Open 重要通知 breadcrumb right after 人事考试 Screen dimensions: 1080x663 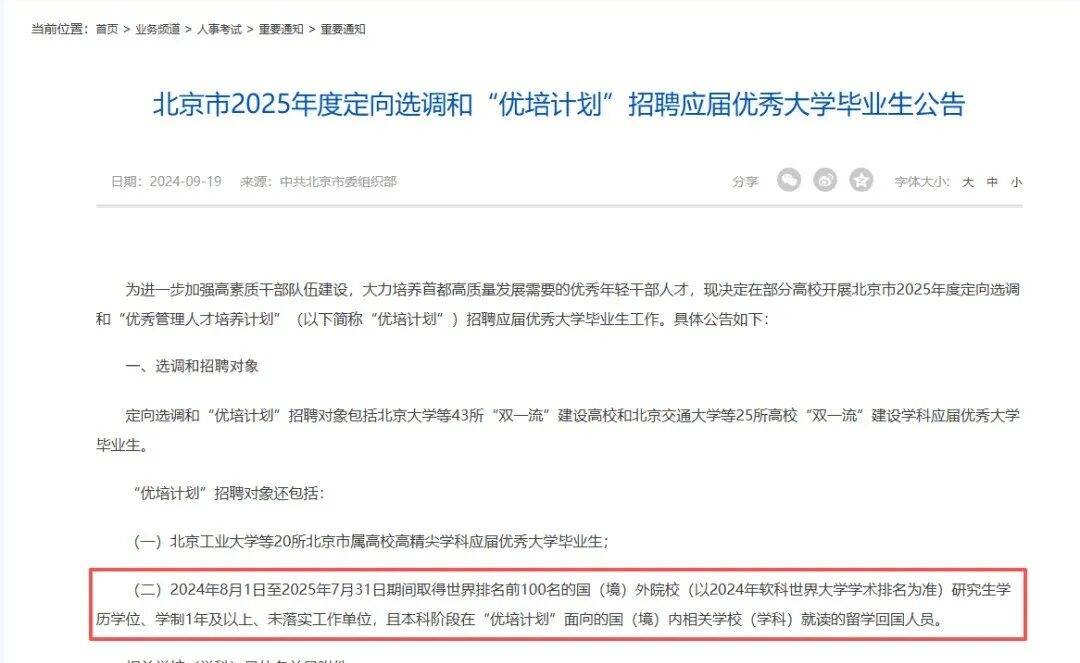point(281,29)
